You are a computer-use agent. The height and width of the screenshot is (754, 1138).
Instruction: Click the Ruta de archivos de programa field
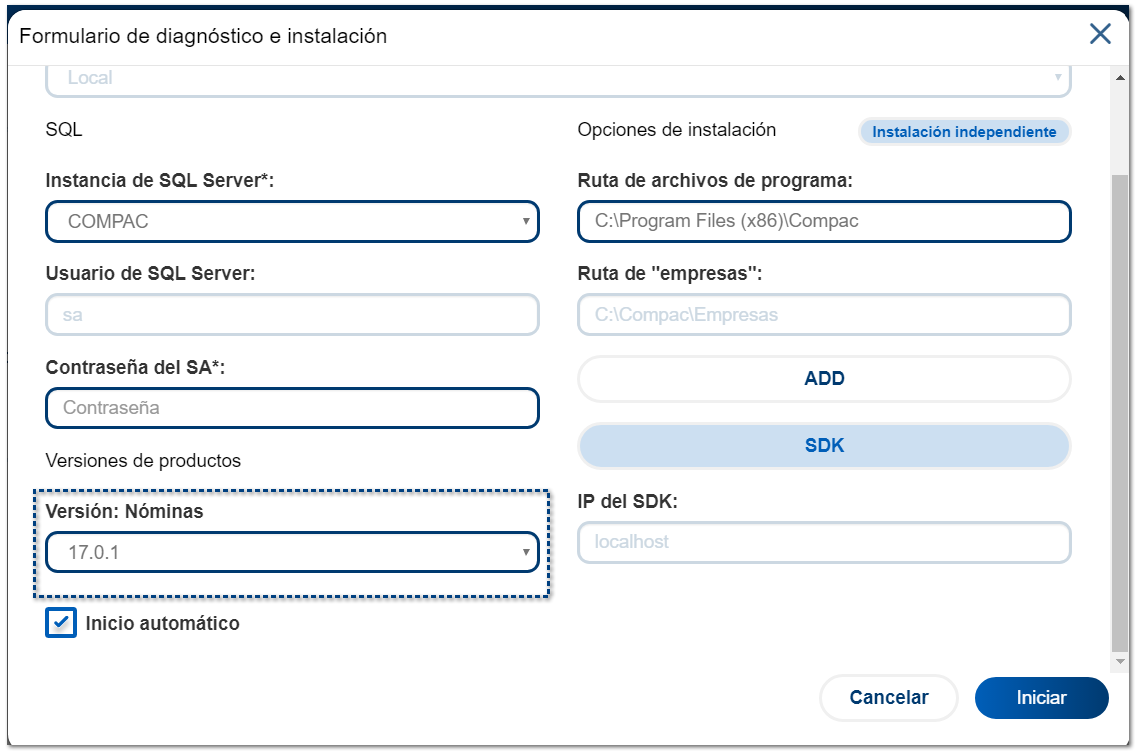tap(824, 222)
